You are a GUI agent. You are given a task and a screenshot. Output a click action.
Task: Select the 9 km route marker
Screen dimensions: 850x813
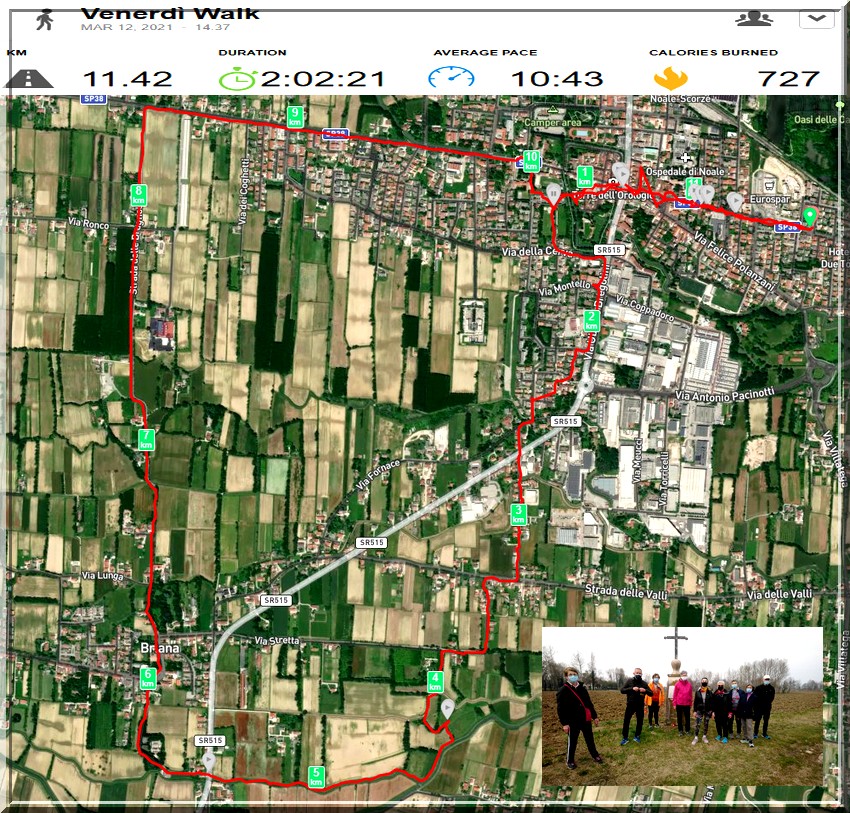point(295,117)
